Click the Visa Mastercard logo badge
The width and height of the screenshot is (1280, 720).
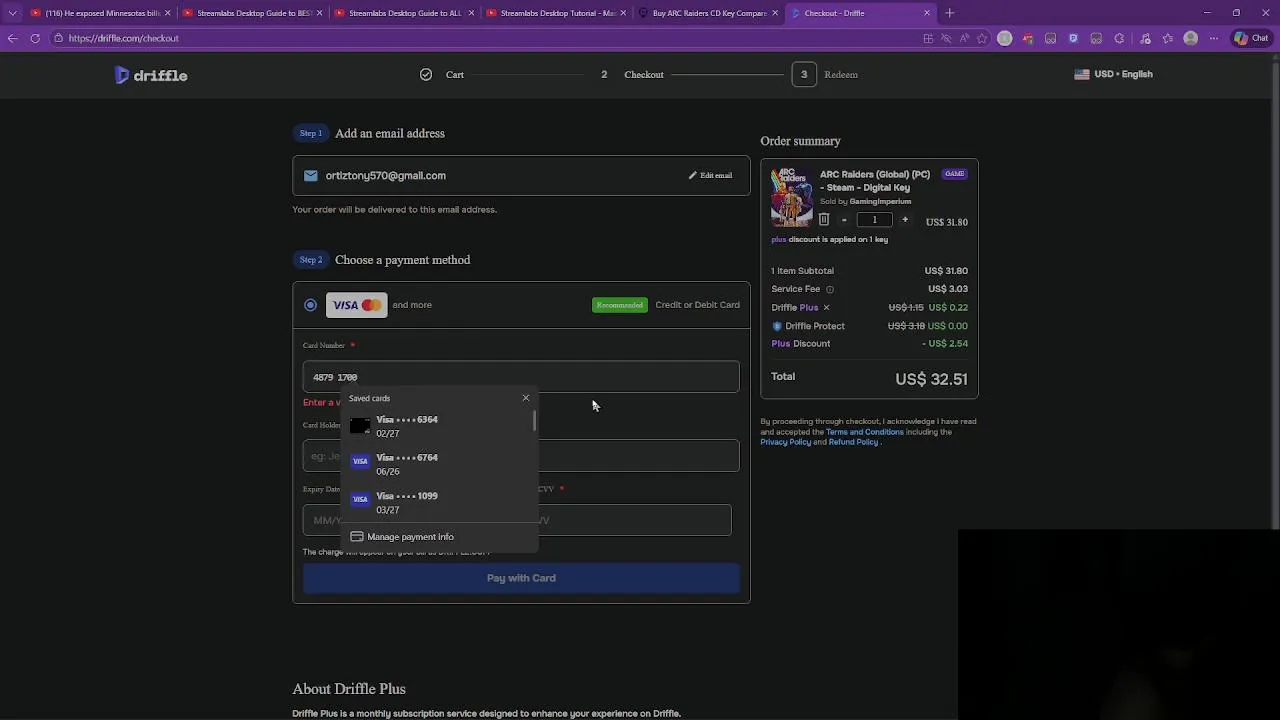356,305
